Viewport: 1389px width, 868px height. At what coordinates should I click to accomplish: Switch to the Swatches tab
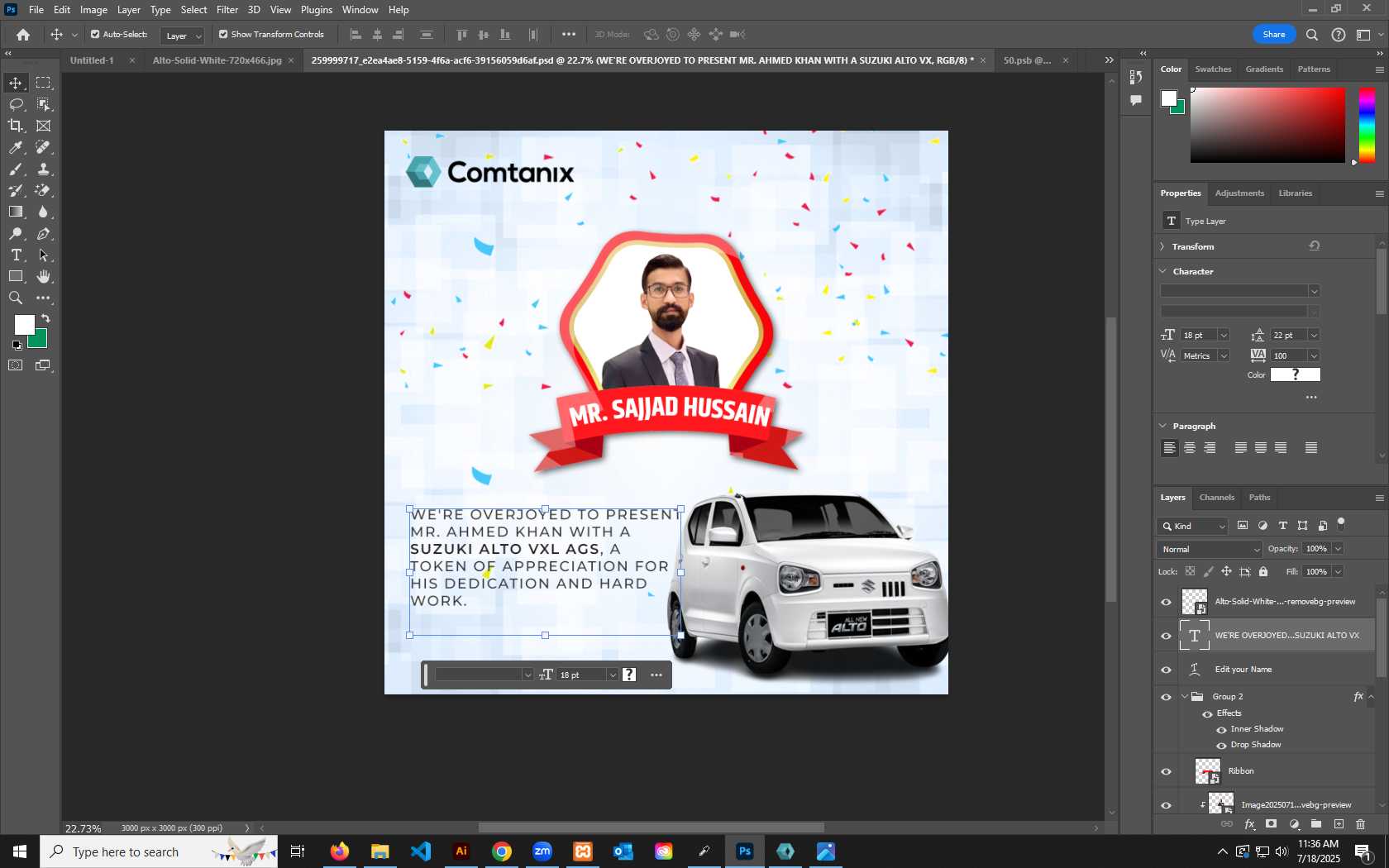coord(1213,69)
